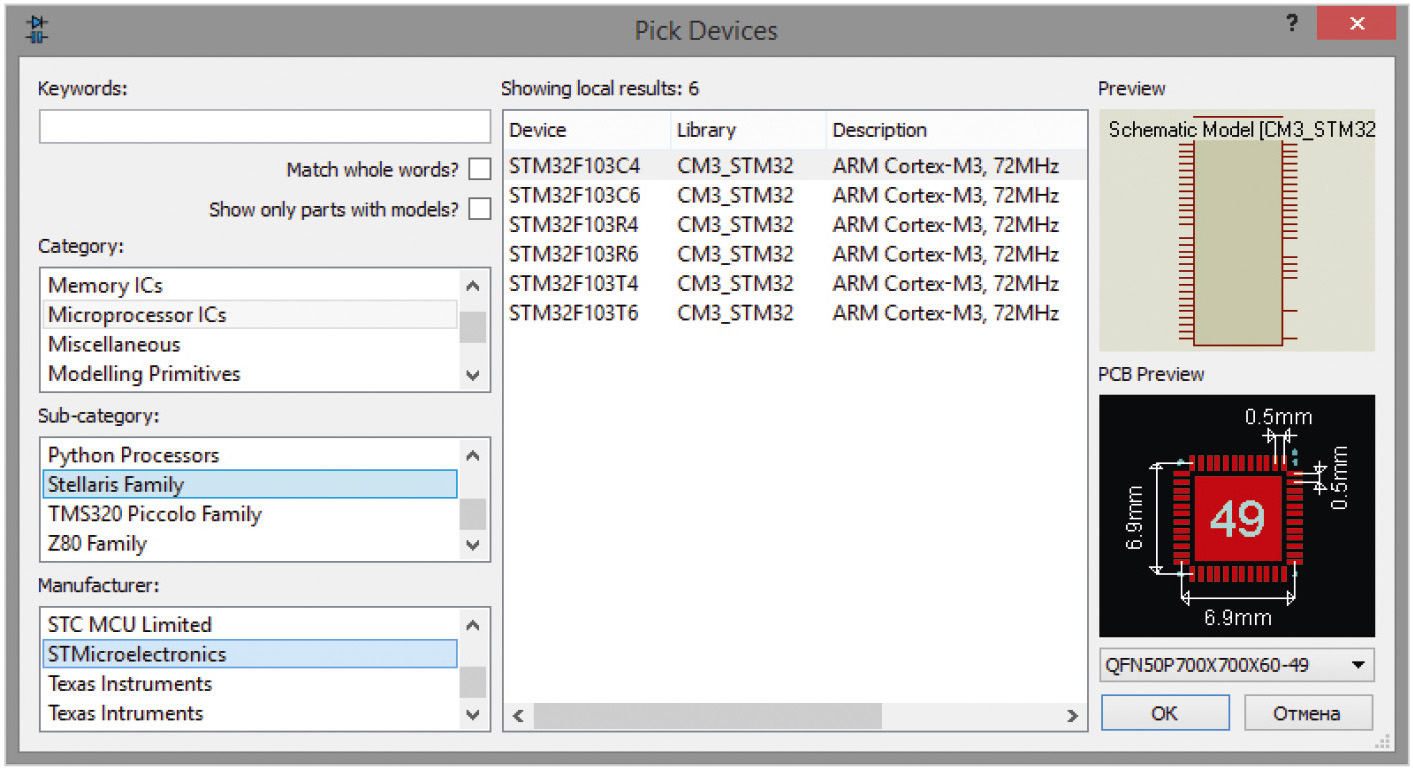The image size is (1413, 770).
Task: Click the help question mark button
Action: [1292, 24]
